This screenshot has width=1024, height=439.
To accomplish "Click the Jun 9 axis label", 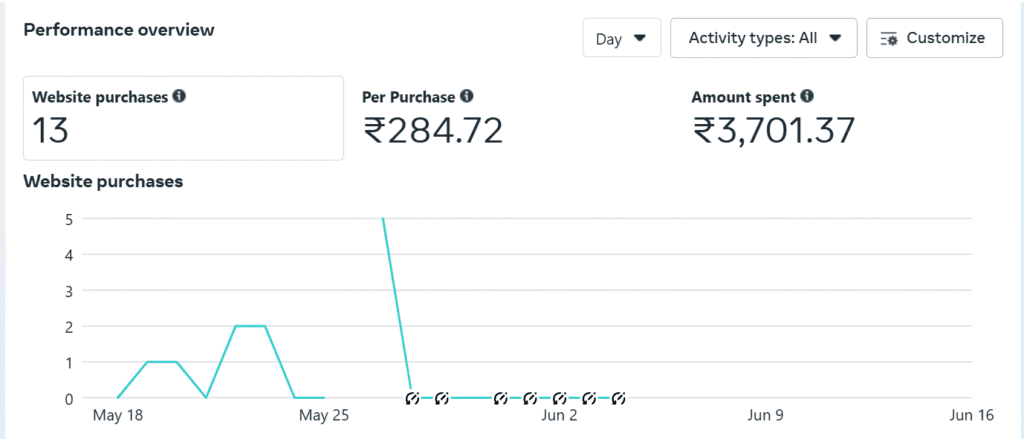I will [765, 415].
